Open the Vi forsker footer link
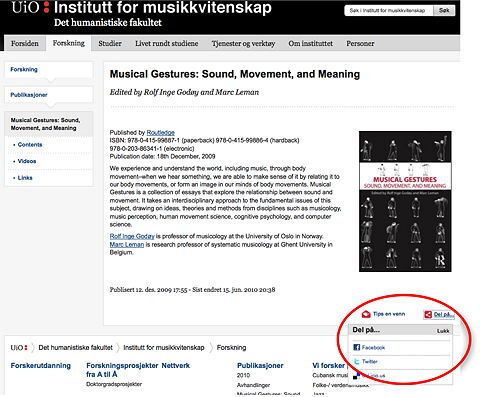 coord(328,366)
